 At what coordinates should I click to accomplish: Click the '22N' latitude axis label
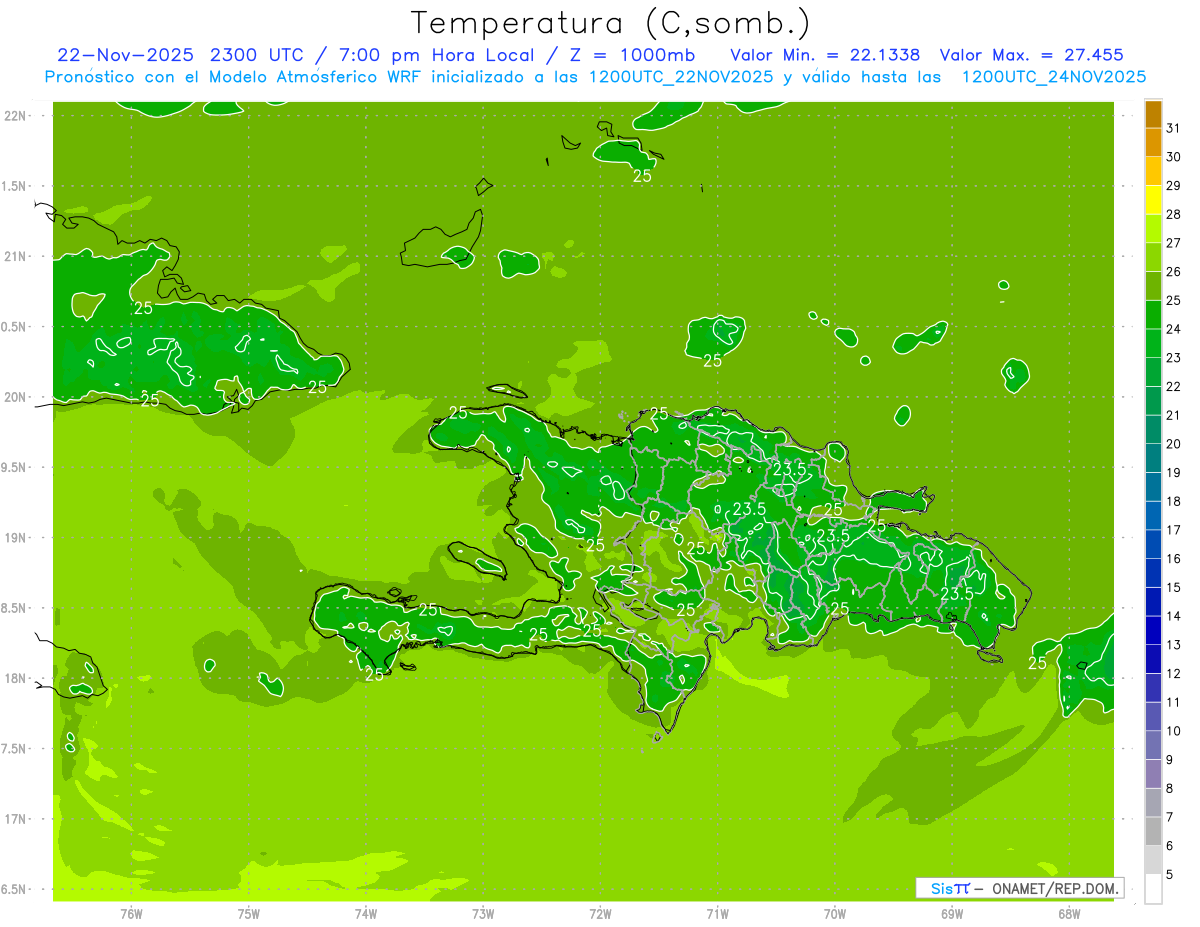pos(13,116)
